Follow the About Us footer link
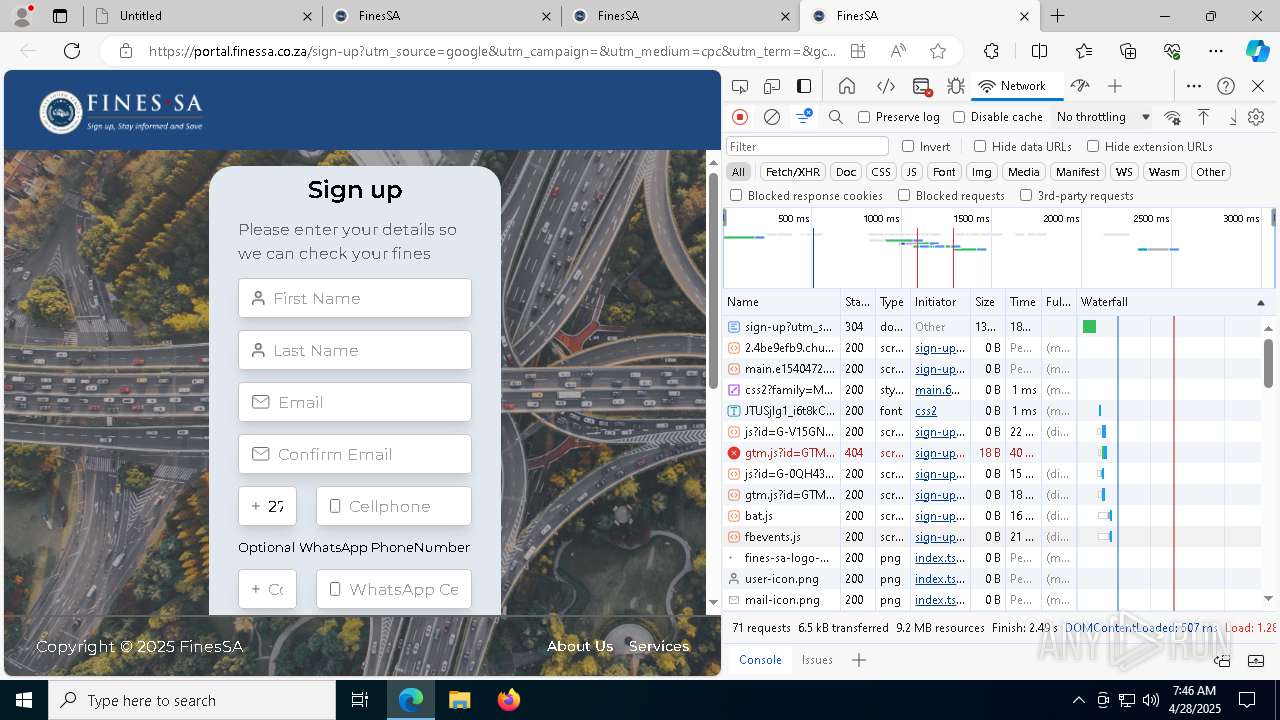 tap(580, 646)
